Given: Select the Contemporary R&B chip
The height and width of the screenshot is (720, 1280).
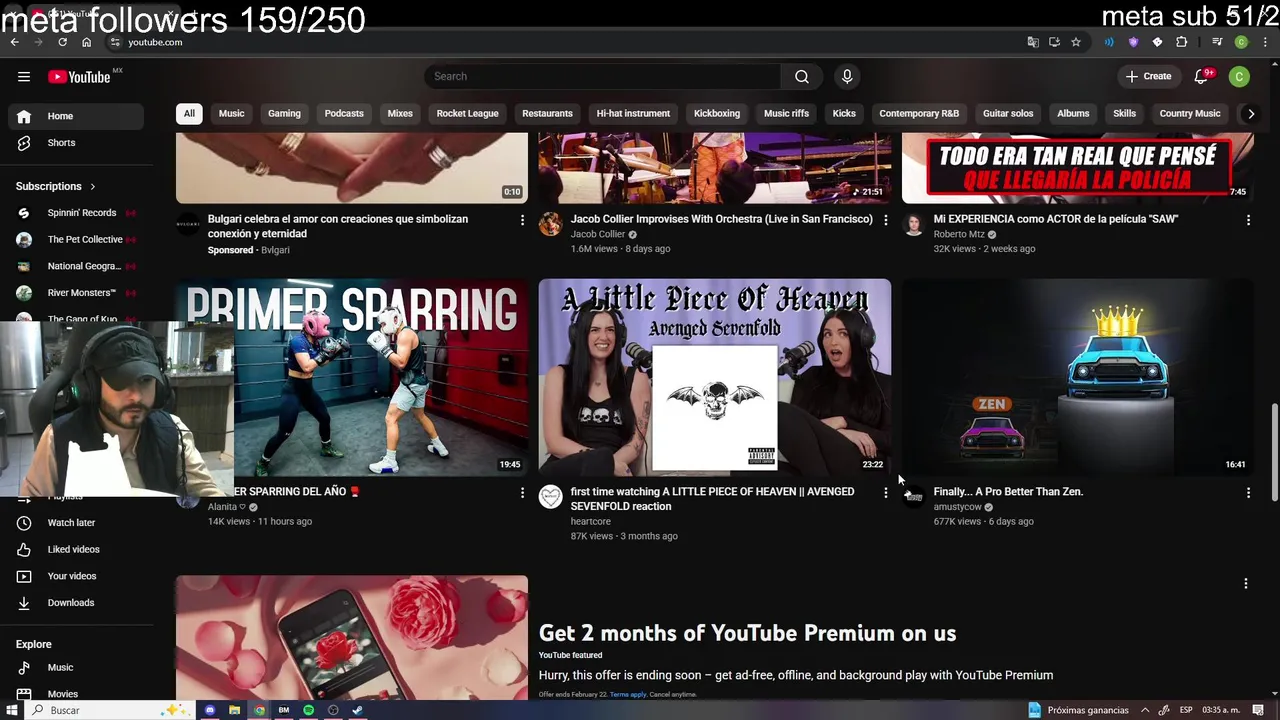Looking at the screenshot, I should 919,114.
